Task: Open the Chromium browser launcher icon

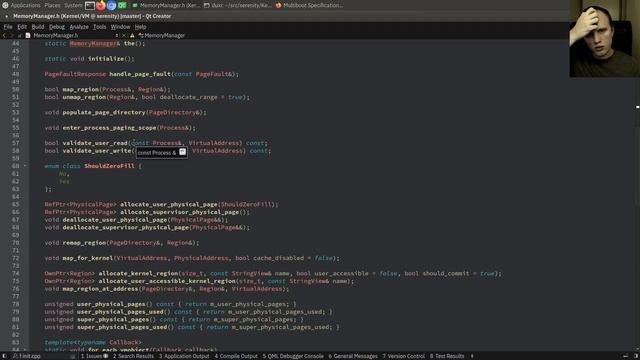Action: pyautogui.click(x=111, y=5)
